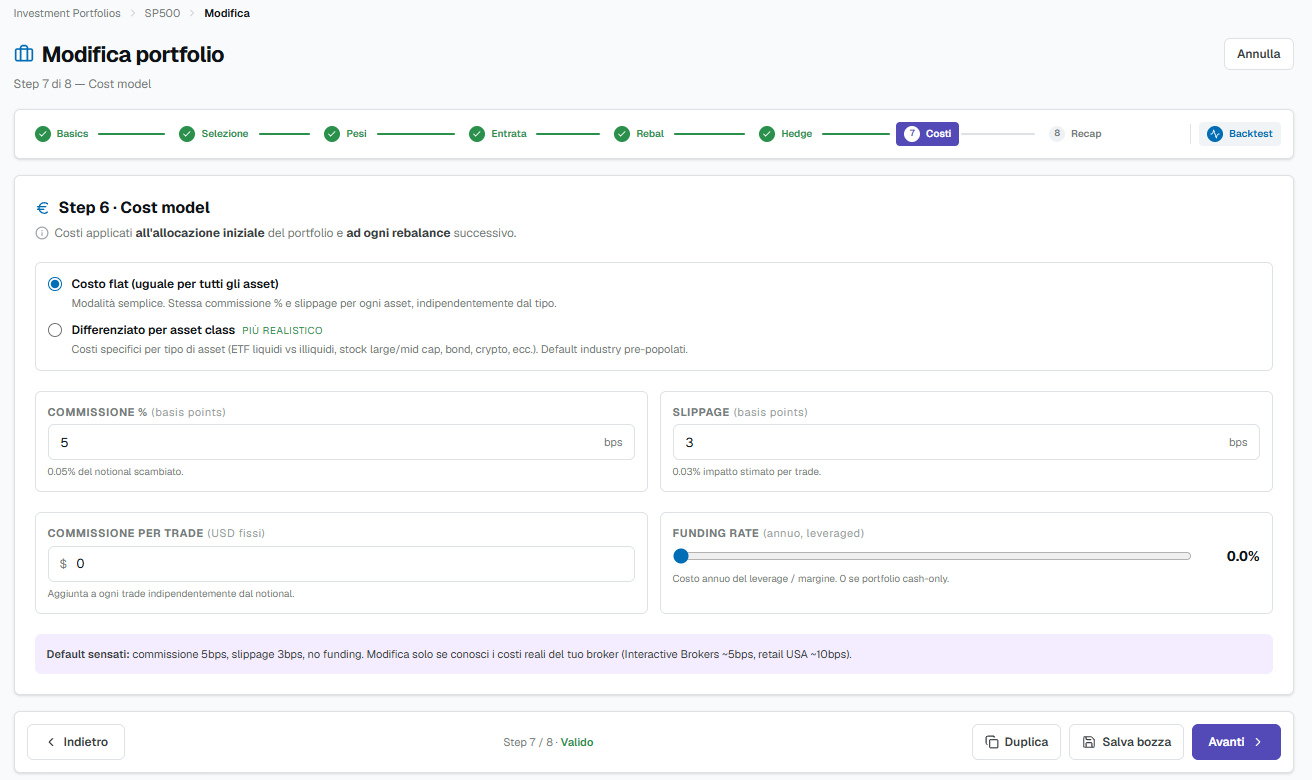Image resolution: width=1312 pixels, height=780 pixels.
Task: Focus the Commissione % bps input field
Action: coord(341,442)
